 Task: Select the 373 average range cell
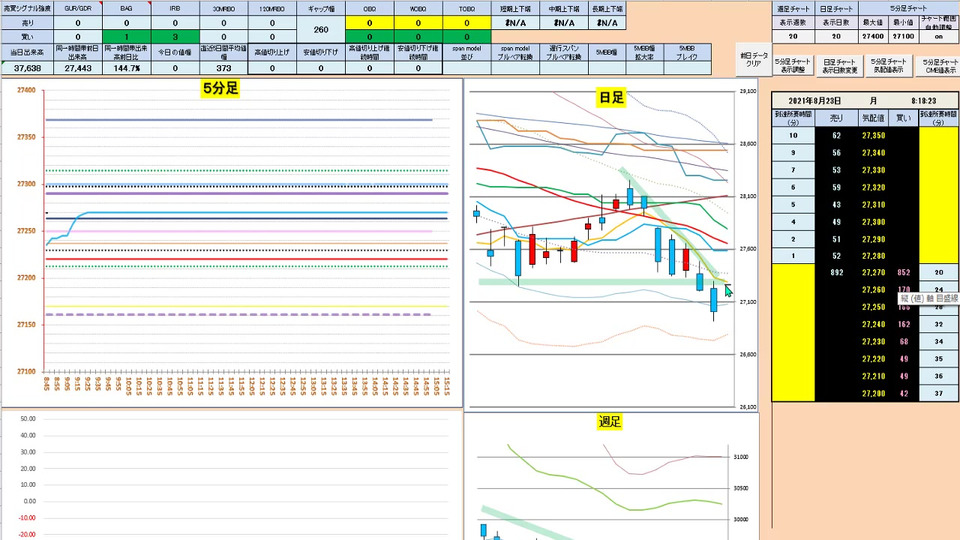[223, 68]
